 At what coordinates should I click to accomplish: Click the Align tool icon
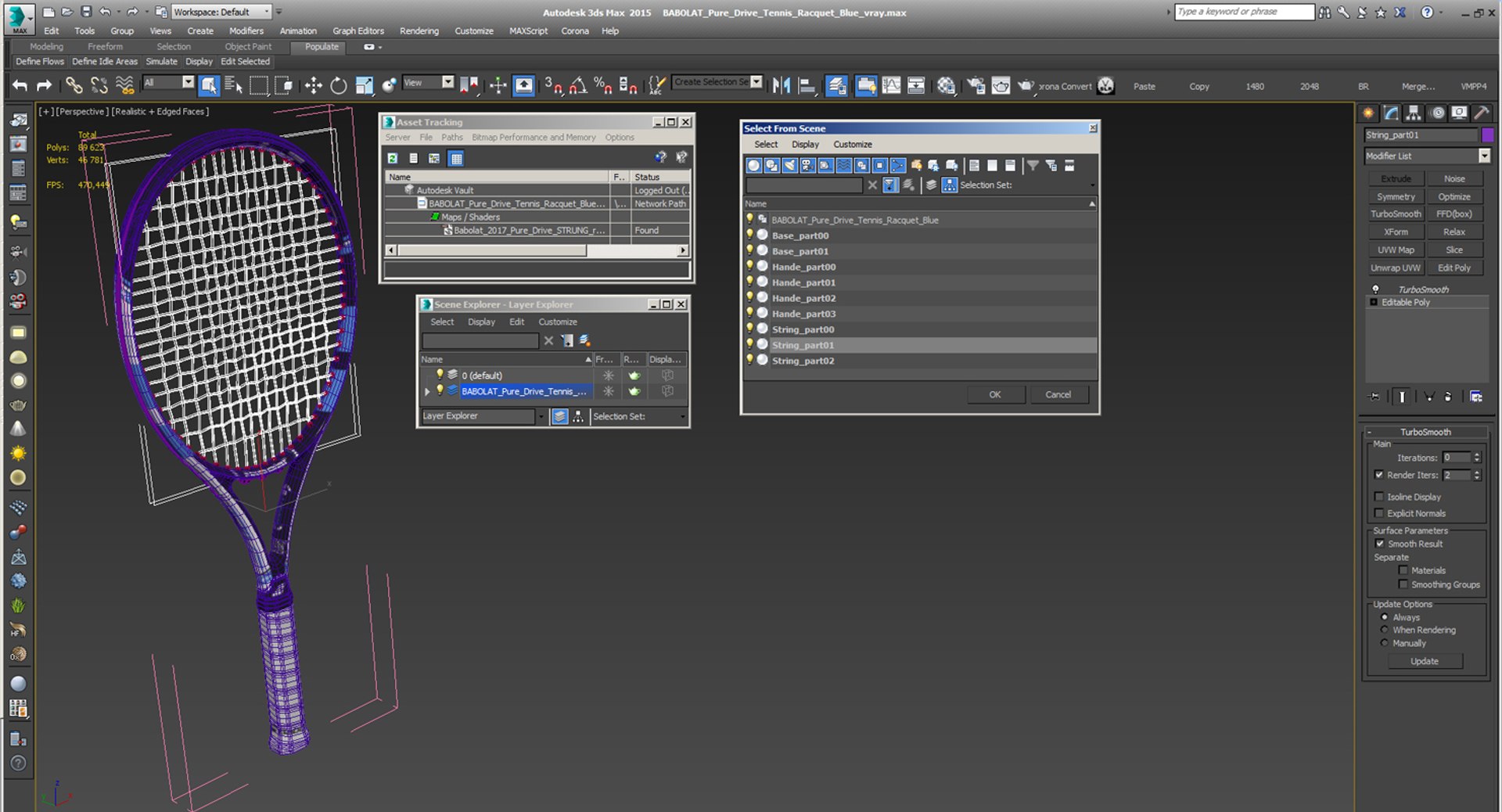(x=807, y=85)
